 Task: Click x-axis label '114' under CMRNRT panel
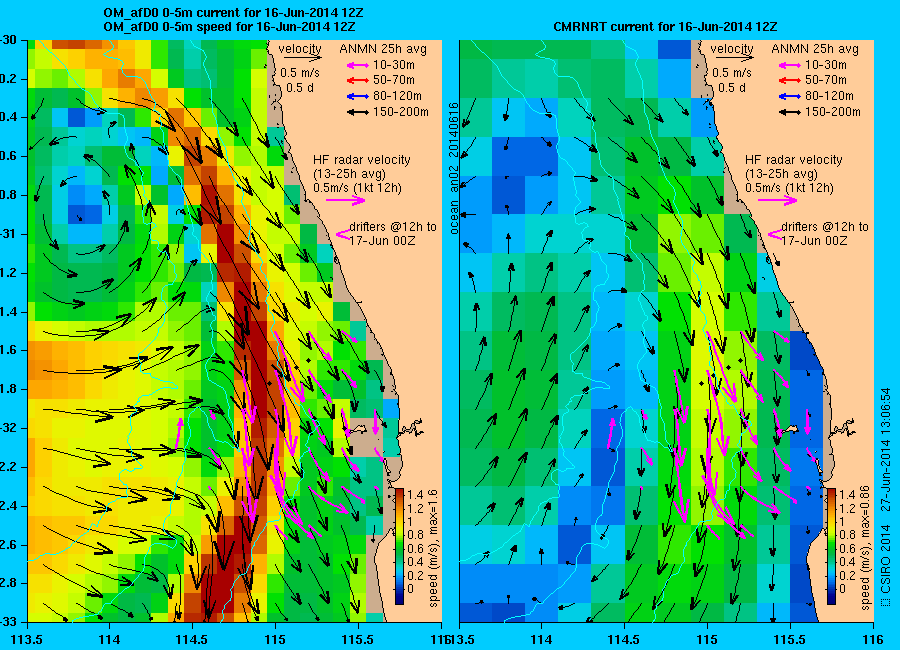[541, 640]
